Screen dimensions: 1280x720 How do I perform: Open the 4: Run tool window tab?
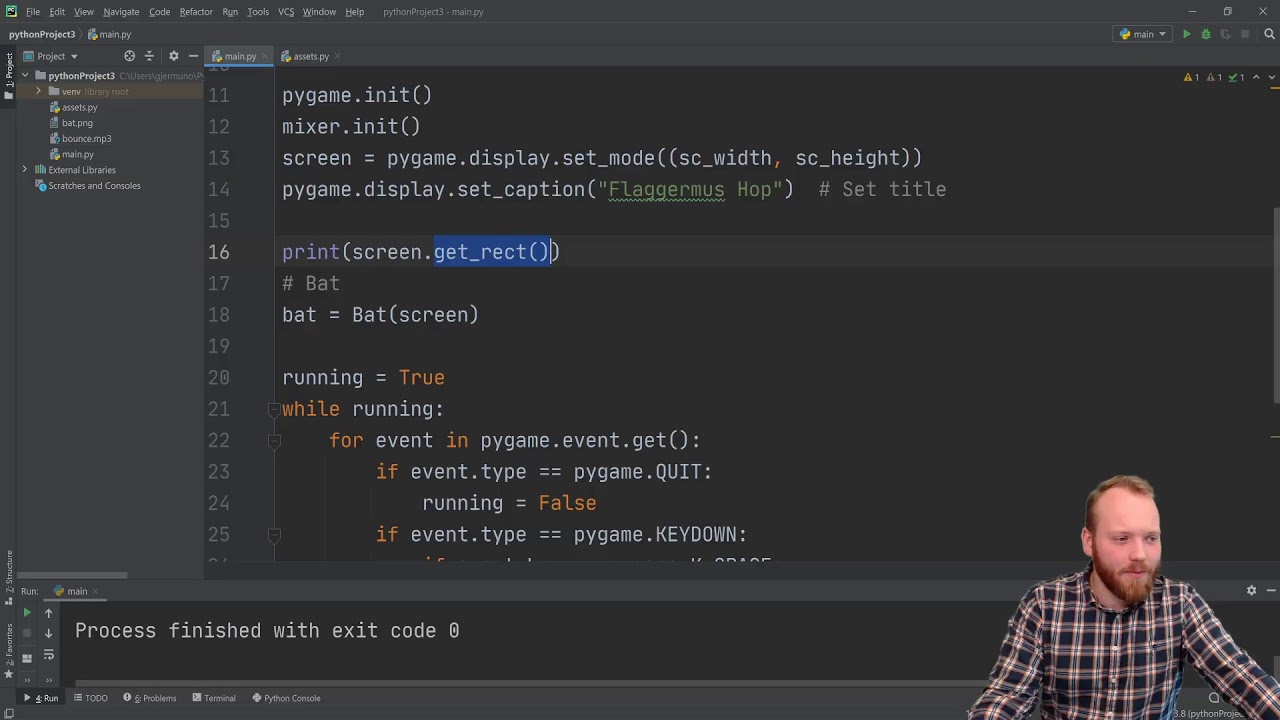[x=42, y=698]
